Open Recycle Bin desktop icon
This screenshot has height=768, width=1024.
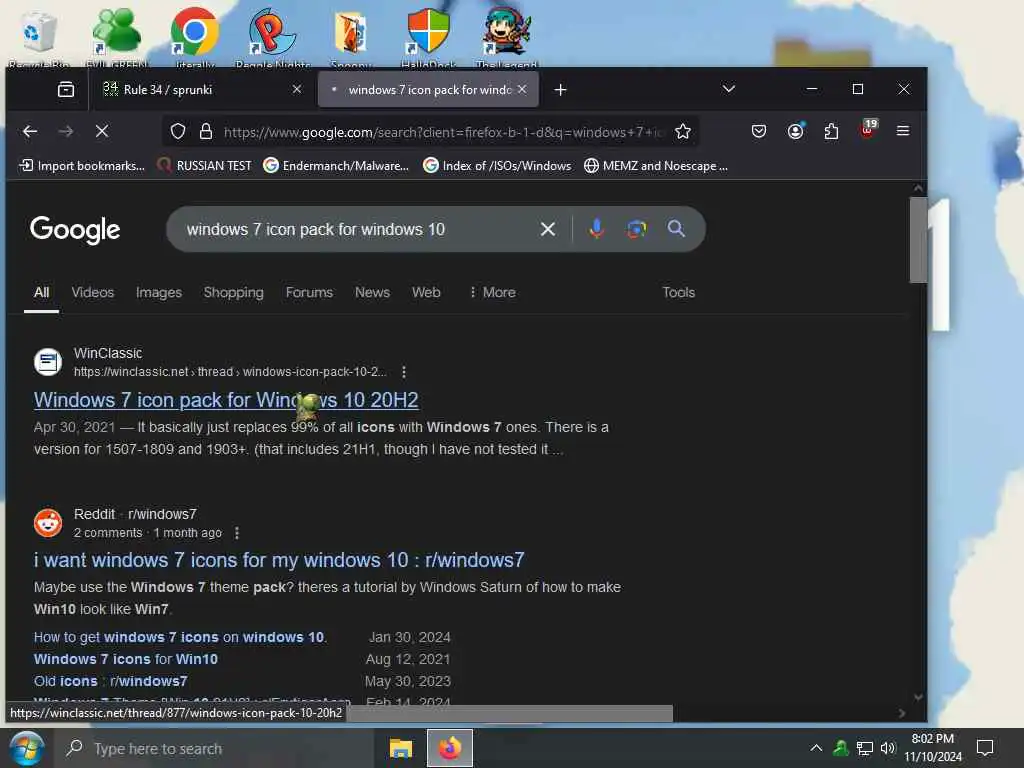pyautogui.click(x=39, y=38)
